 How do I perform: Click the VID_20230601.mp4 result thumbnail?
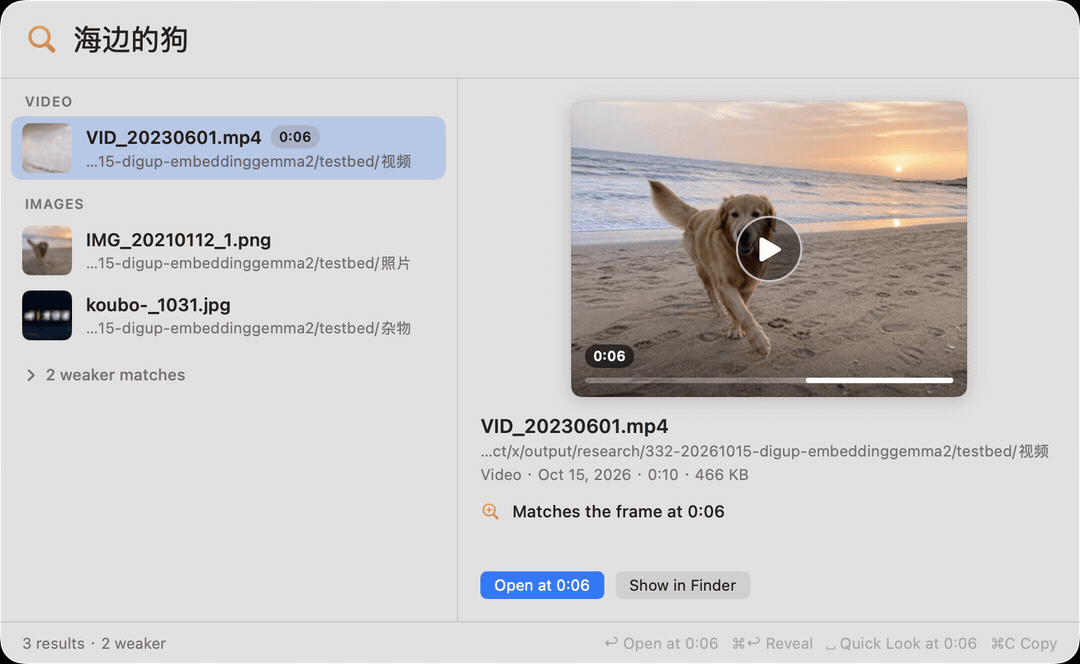coord(47,148)
